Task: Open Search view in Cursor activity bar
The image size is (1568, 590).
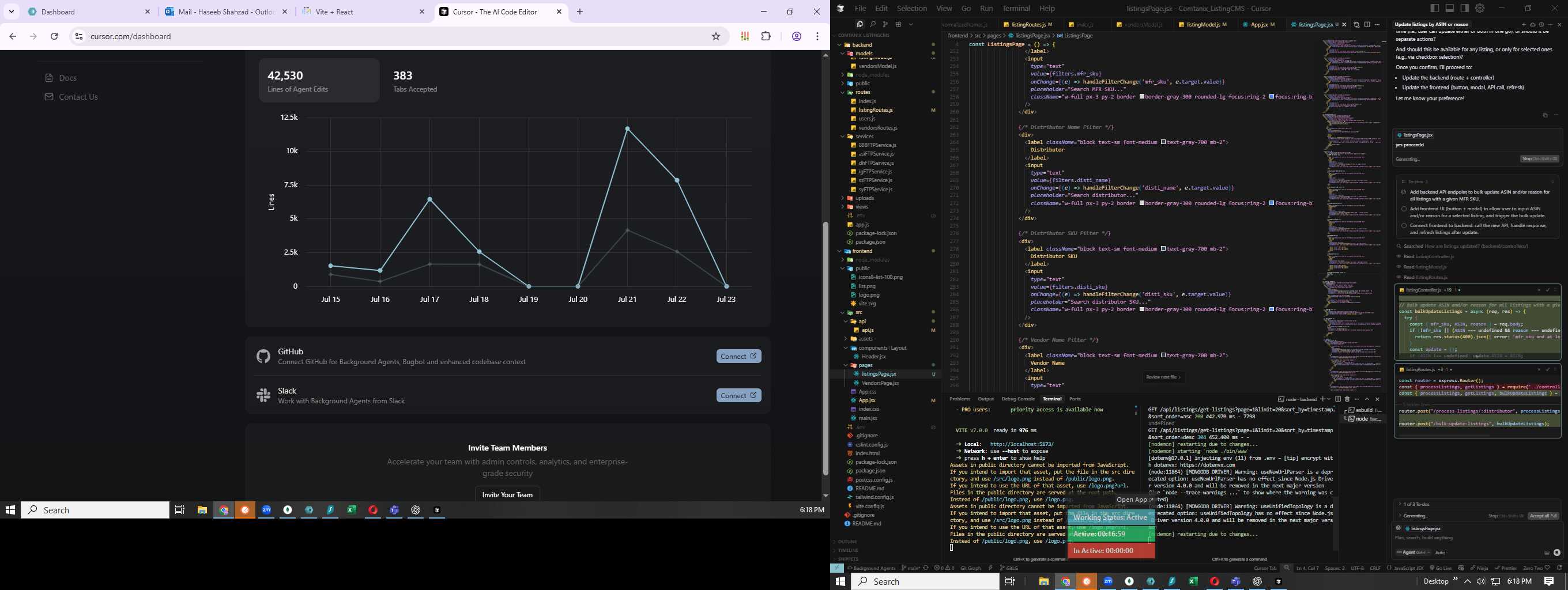Action: click(872, 24)
